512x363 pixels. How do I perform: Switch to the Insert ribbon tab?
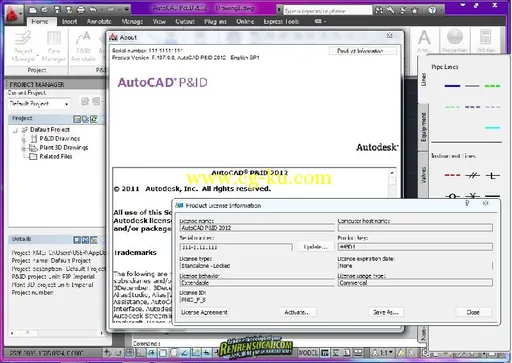[x=69, y=21]
